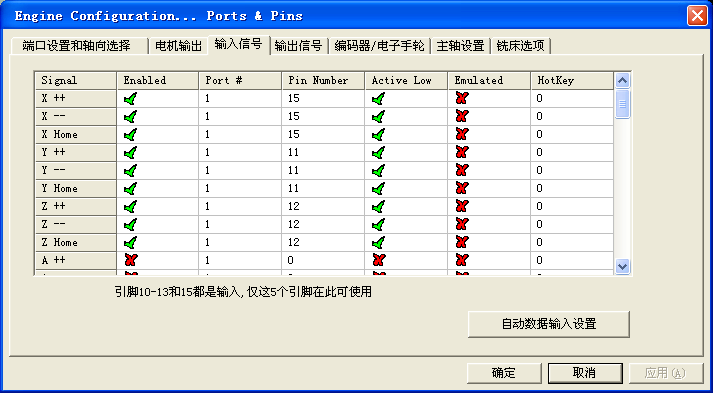The width and height of the screenshot is (713, 393).
Task: Toggle Emulated X for Y Home row
Action: pos(462,188)
